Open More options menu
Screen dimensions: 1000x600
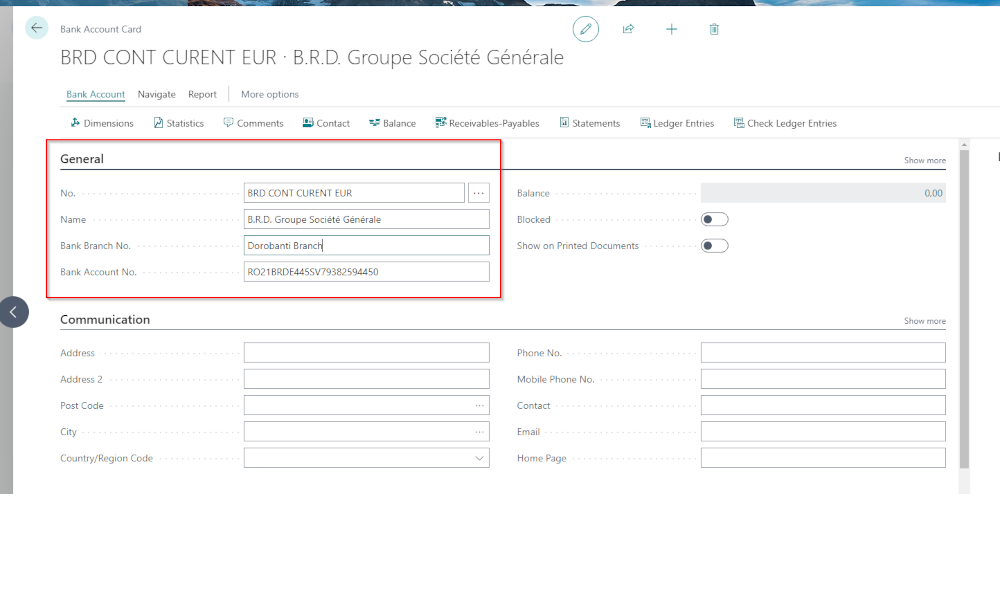(x=270, y=94)
